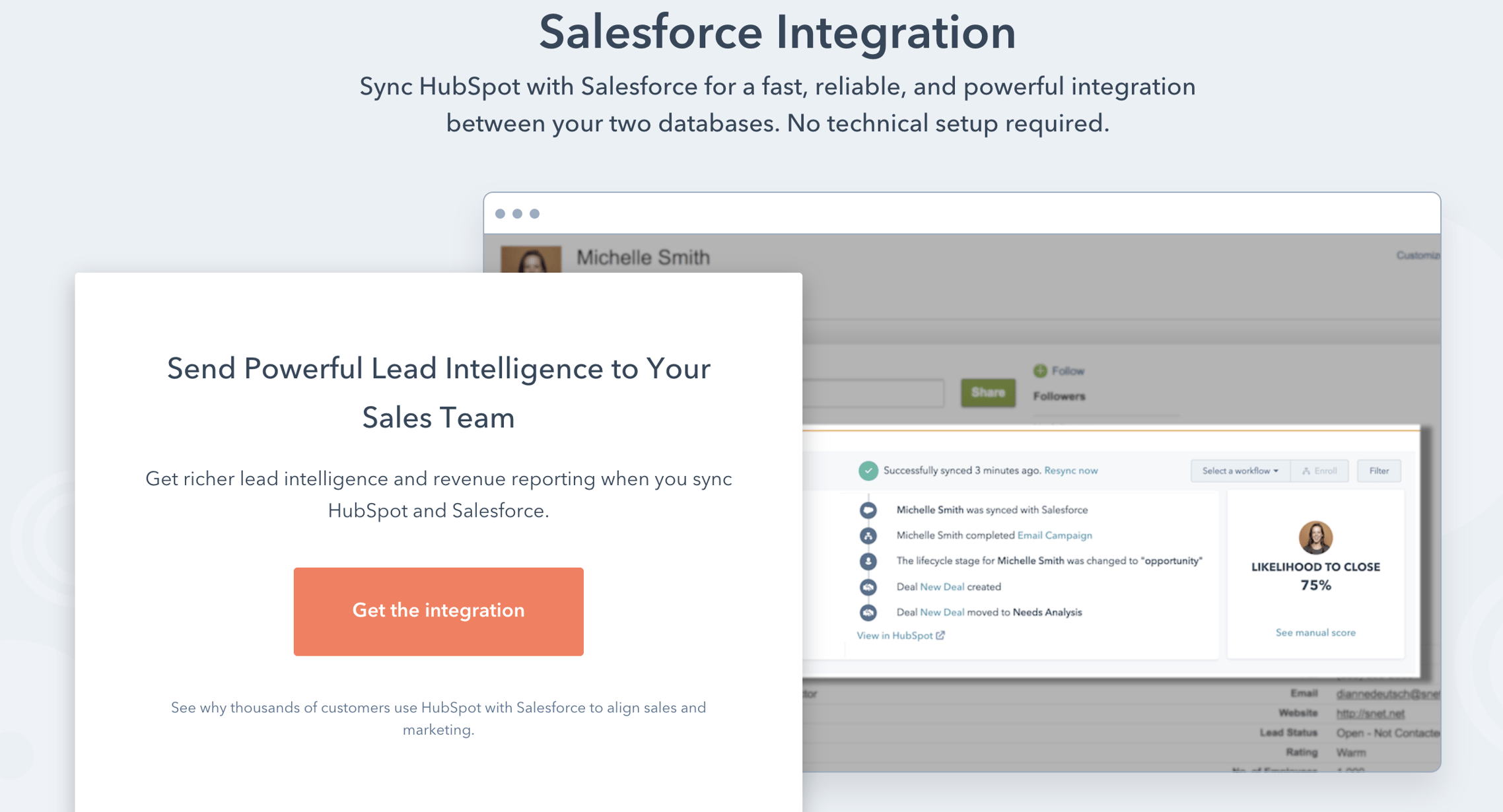Click the workflow icon beside Email Campaign
The width and height of the screenshot is (1503, 812).
tap(868, 535)
